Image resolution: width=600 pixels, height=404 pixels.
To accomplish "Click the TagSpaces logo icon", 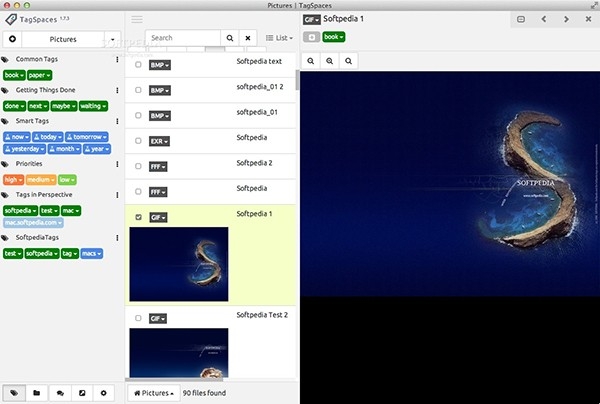I will (11, 19).
